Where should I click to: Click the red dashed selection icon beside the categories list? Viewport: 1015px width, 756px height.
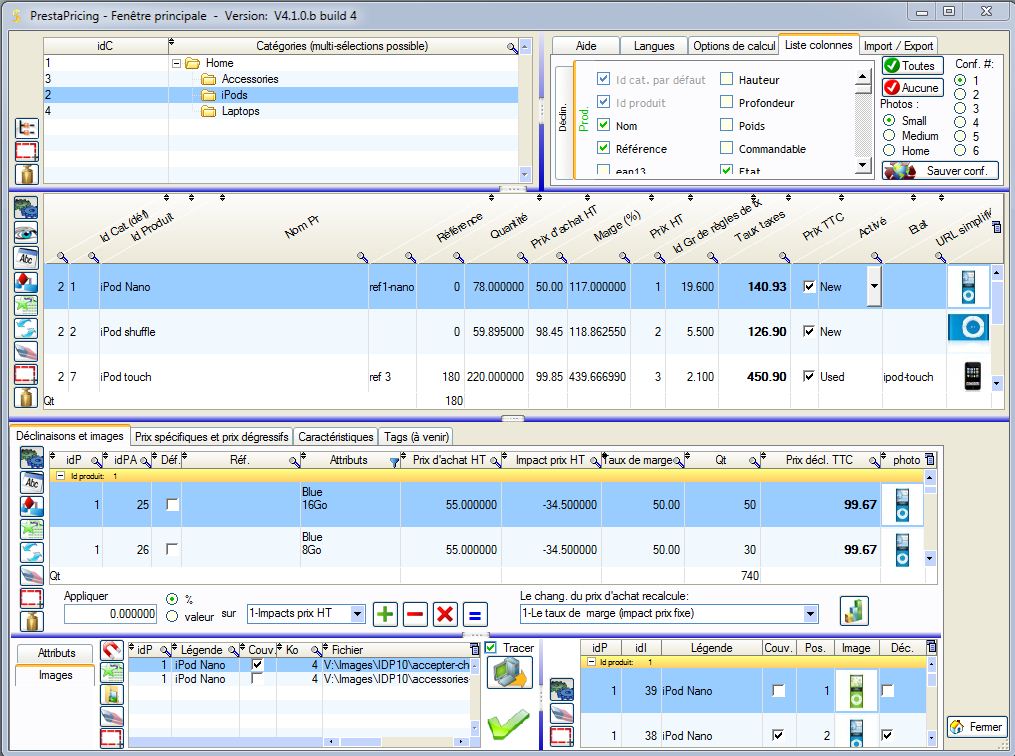pyautogui.click(x=27, y=151)
